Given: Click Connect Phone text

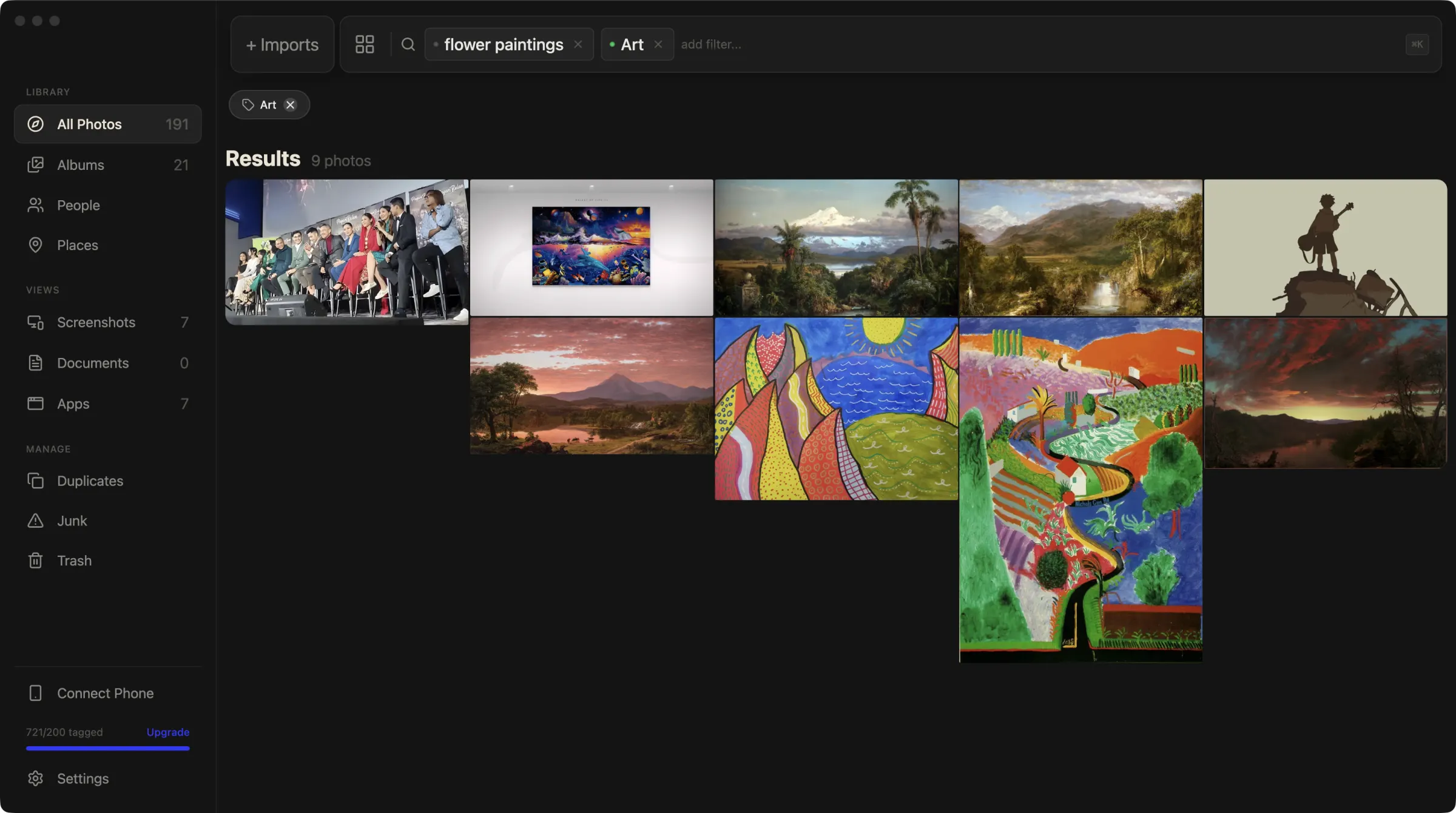Looking at the screenshot, I should 105,693.
